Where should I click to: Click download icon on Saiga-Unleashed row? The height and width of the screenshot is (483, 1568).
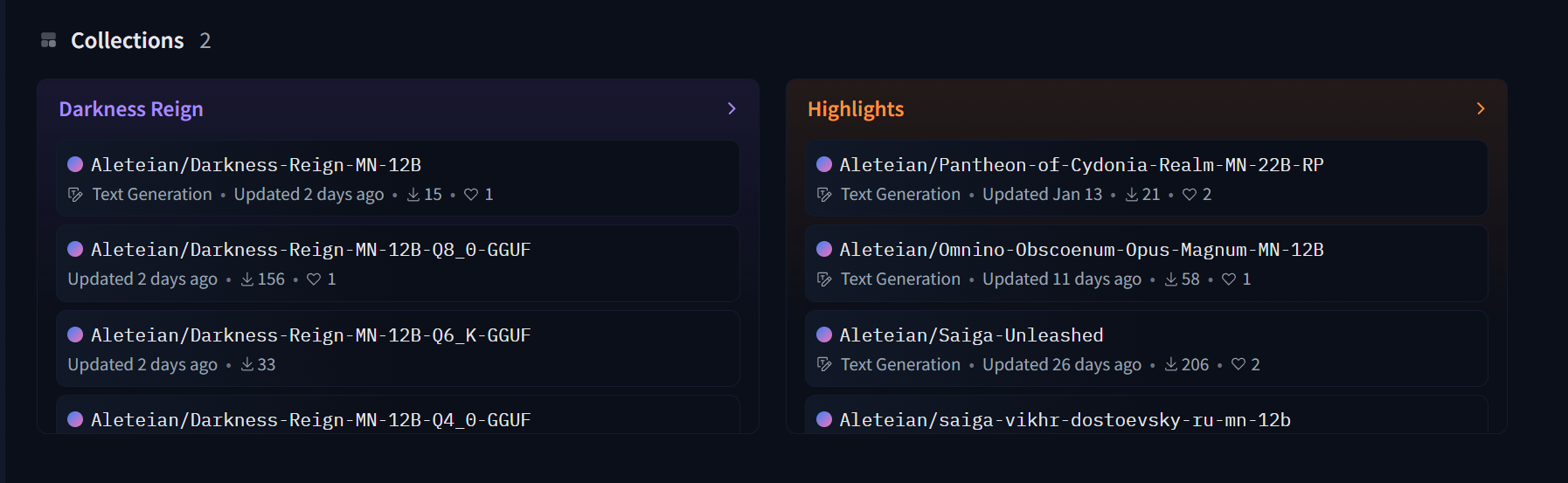(x=1171, y=364)
